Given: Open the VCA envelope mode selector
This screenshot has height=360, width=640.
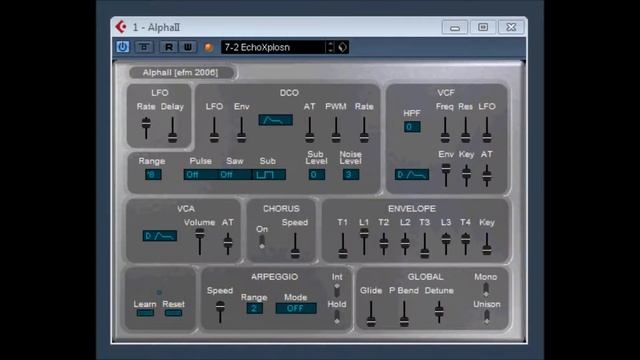Looking at the screenshot, I should click(x=160, y=236).
